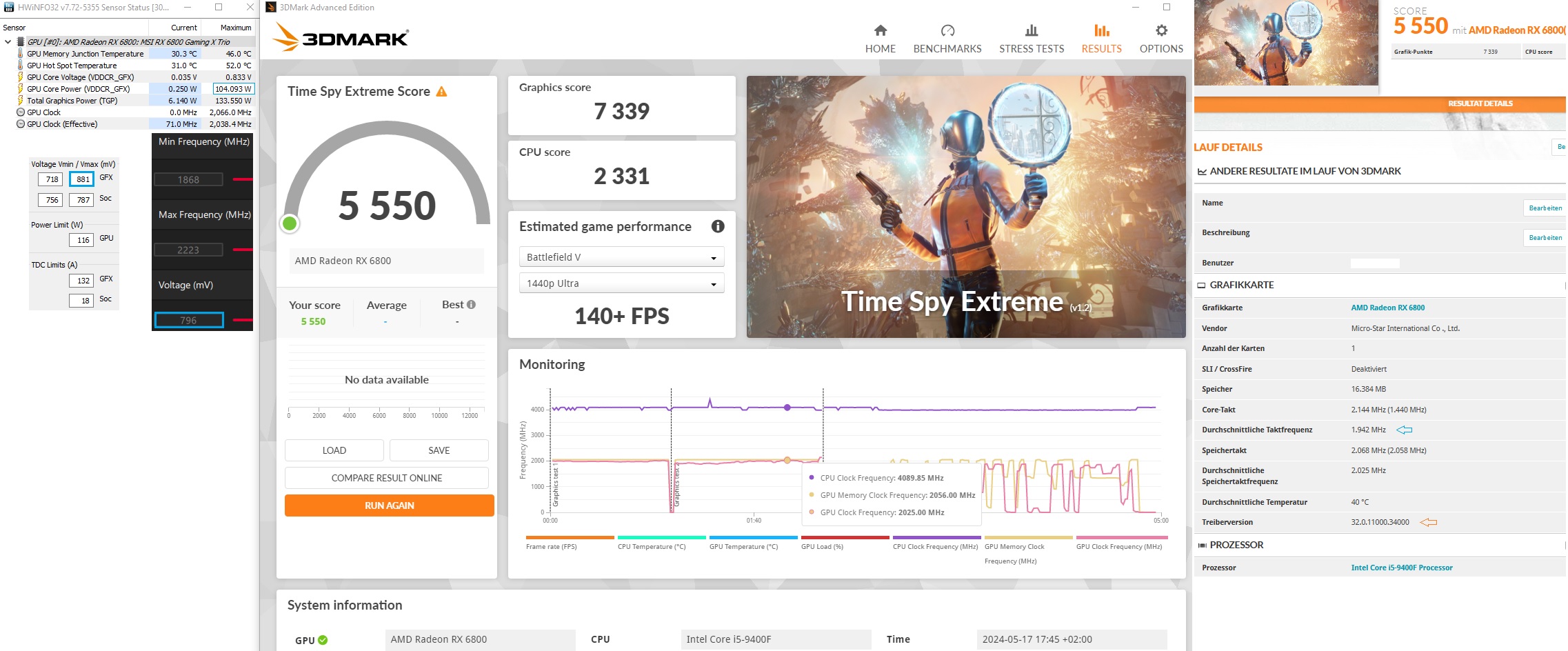Click the warning triangle next to Time Spy Extreme Score

[442, 91]
